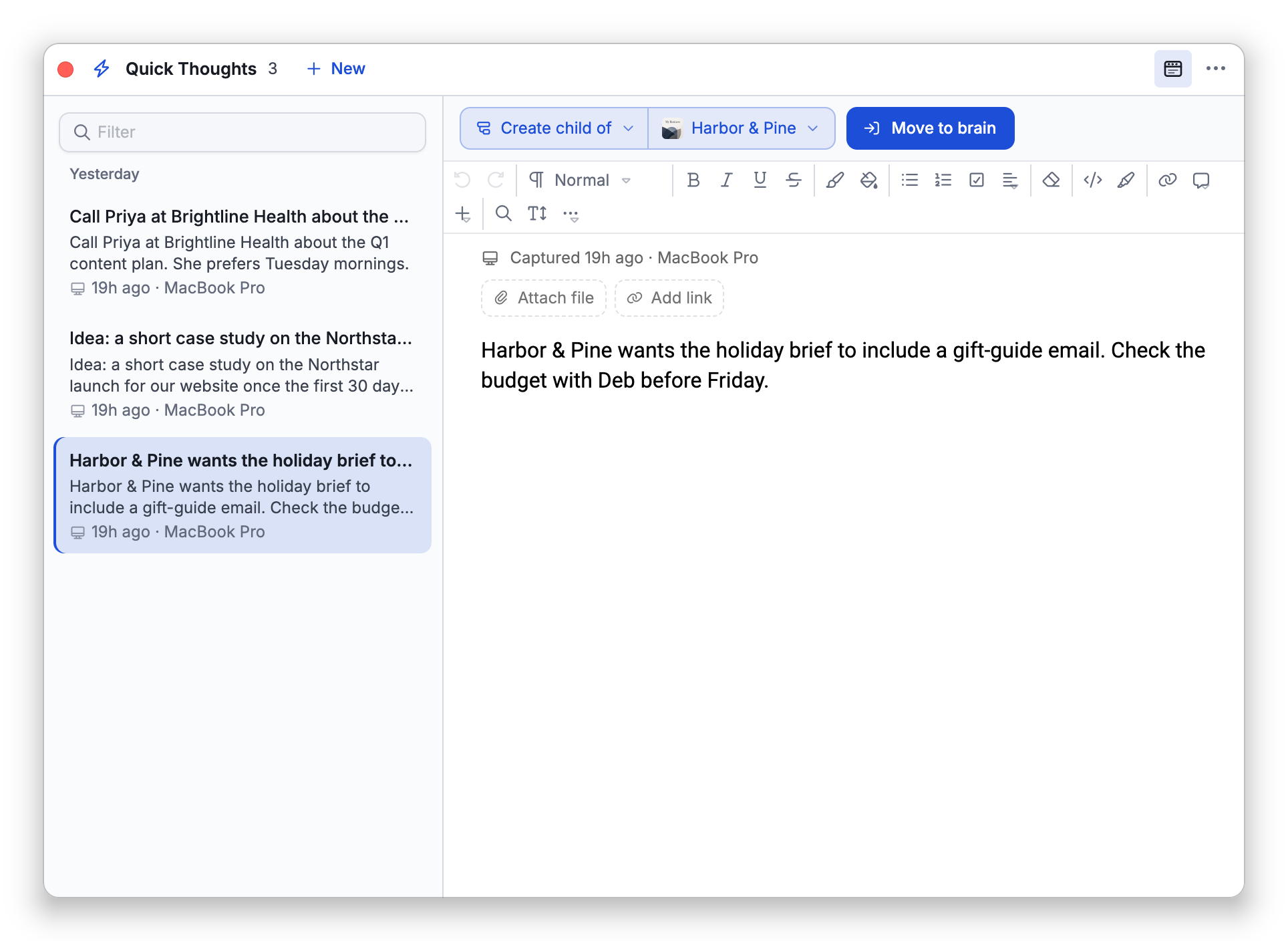Insert a hyperlink from the toolbar

pyautogui.click(x=1167, y=180)
